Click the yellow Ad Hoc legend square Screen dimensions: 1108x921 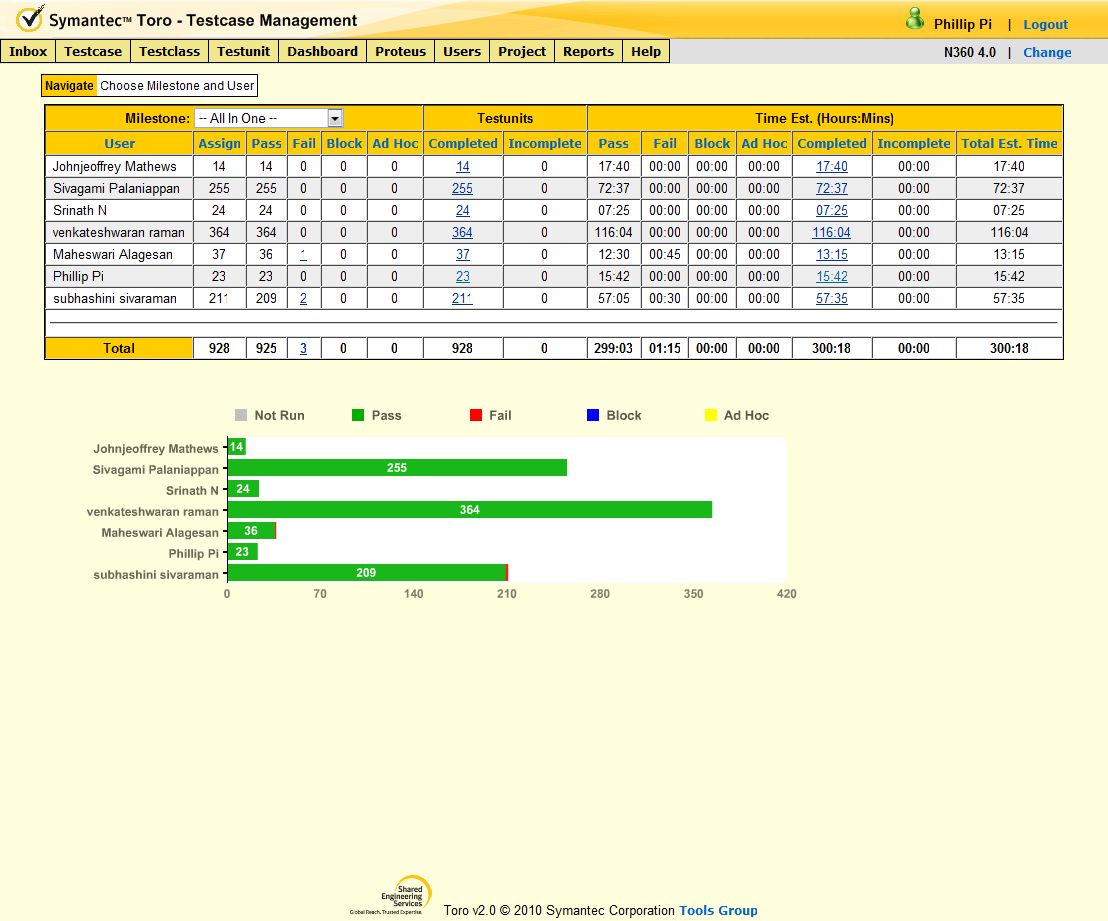tap(711, 415)
